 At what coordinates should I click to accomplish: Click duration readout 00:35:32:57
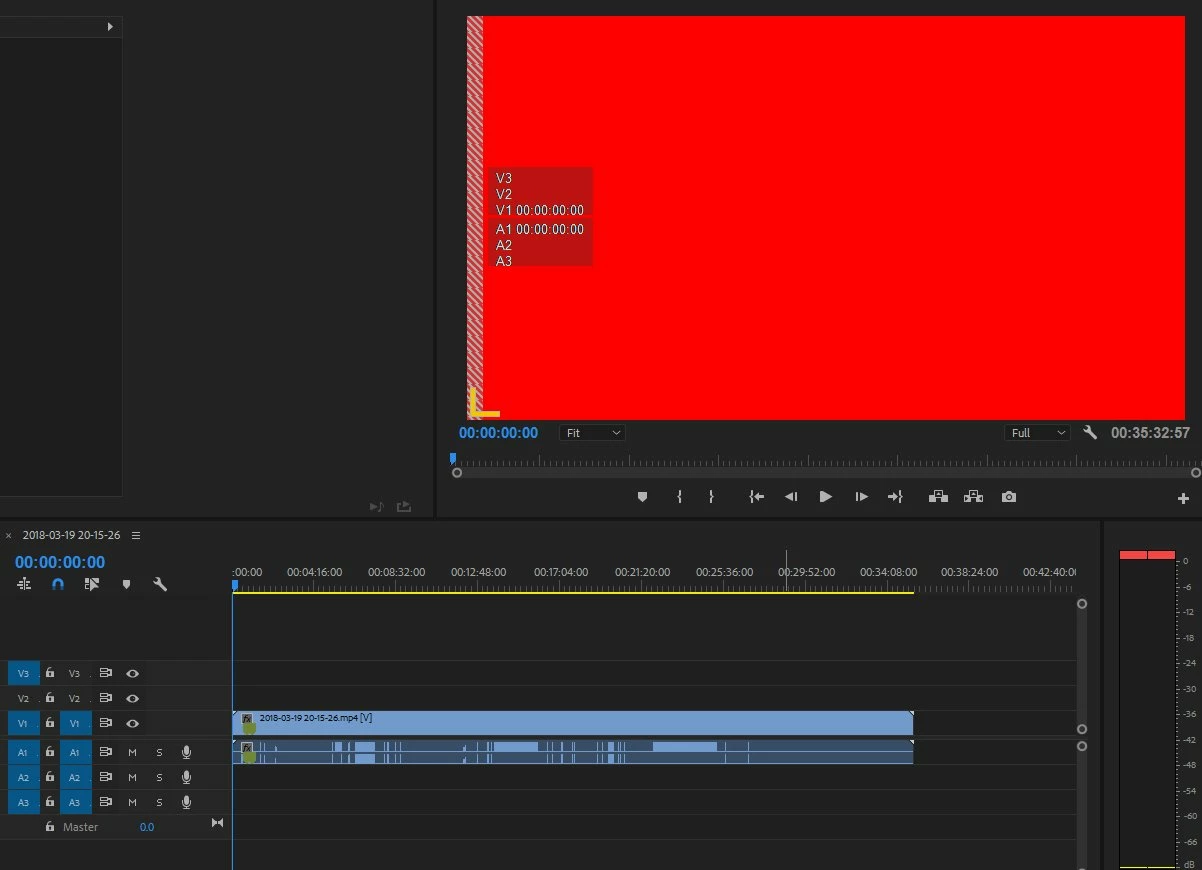click(x=1151, y=433)
